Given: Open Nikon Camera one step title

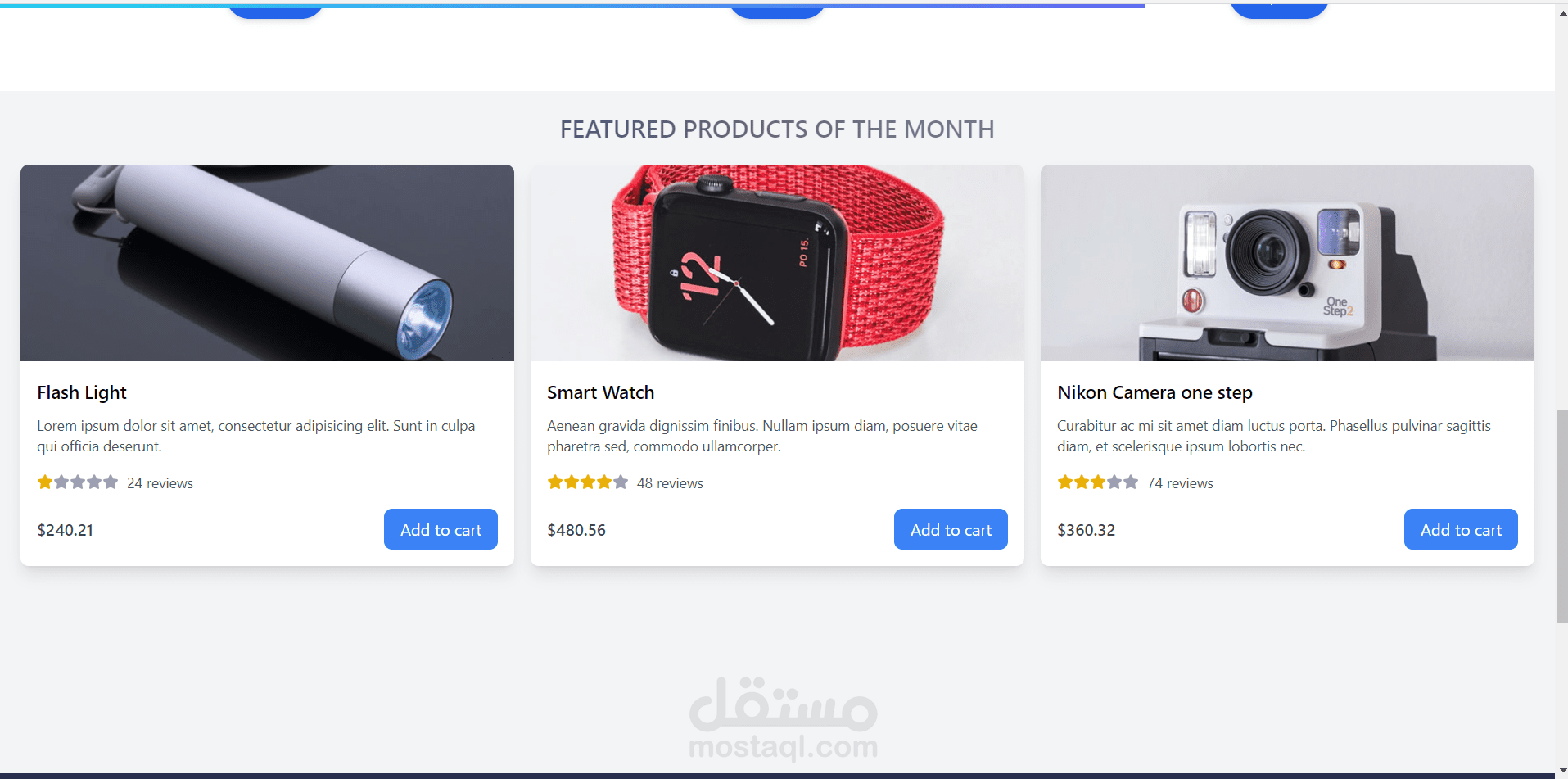Looking at the screenshot, I should coord(1155,393).
